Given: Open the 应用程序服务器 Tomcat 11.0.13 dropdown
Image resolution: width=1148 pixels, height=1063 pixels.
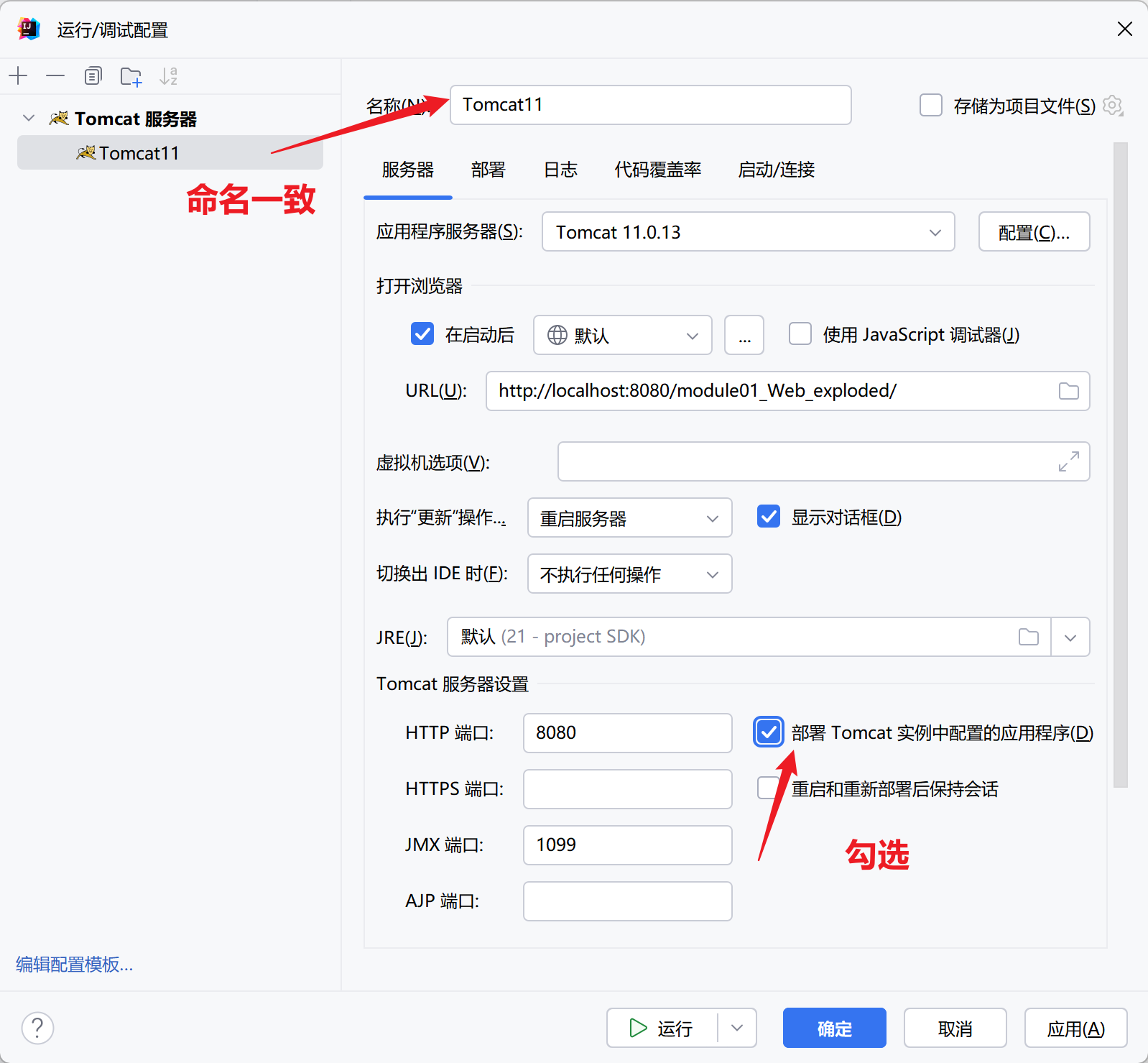Looking at the screenshot, I should 748,231.
